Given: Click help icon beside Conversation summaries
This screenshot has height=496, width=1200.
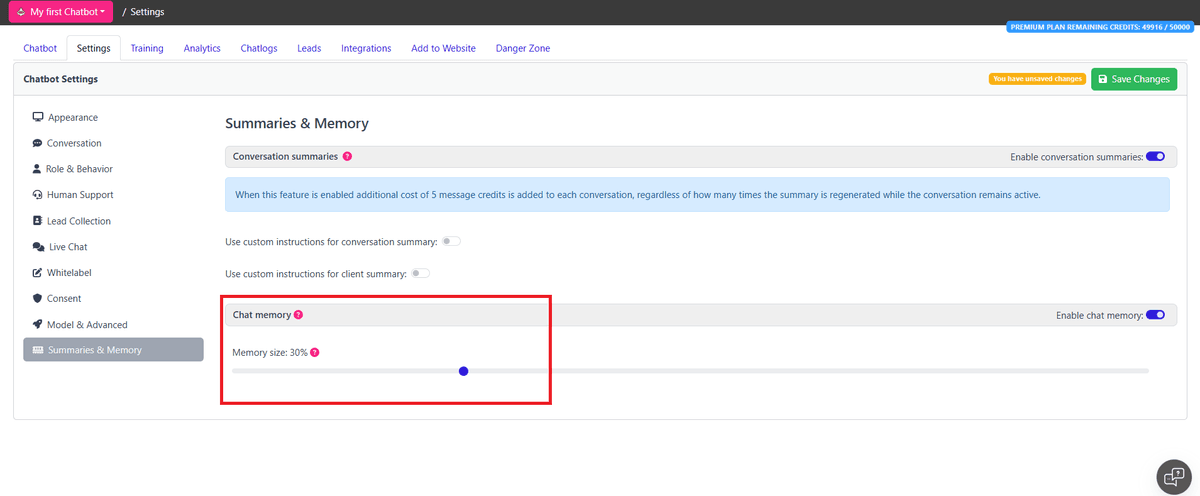Looking at the screenshot, I should 347,157.
